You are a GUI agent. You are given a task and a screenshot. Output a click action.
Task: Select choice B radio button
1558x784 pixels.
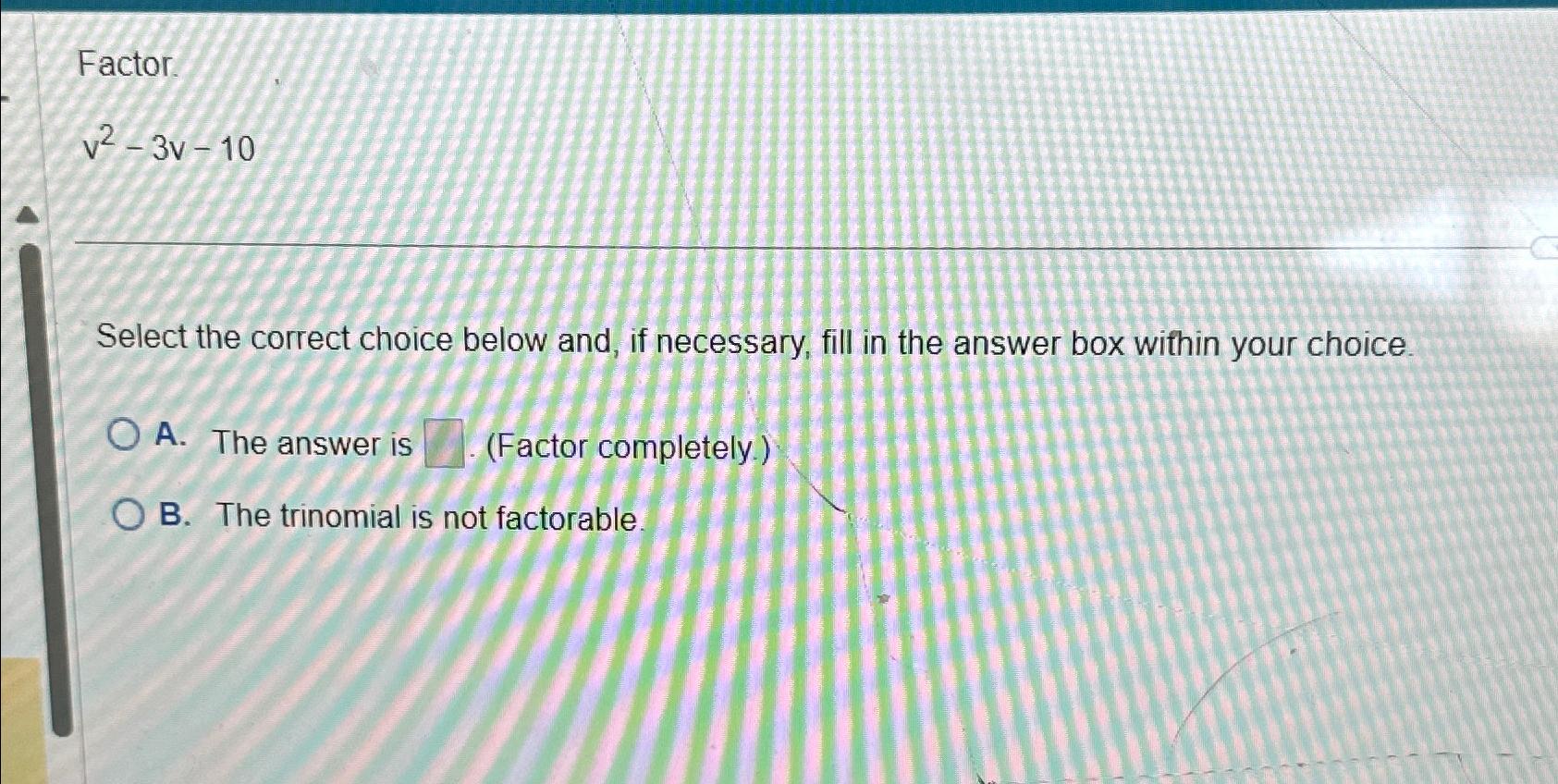click(129, 514)
